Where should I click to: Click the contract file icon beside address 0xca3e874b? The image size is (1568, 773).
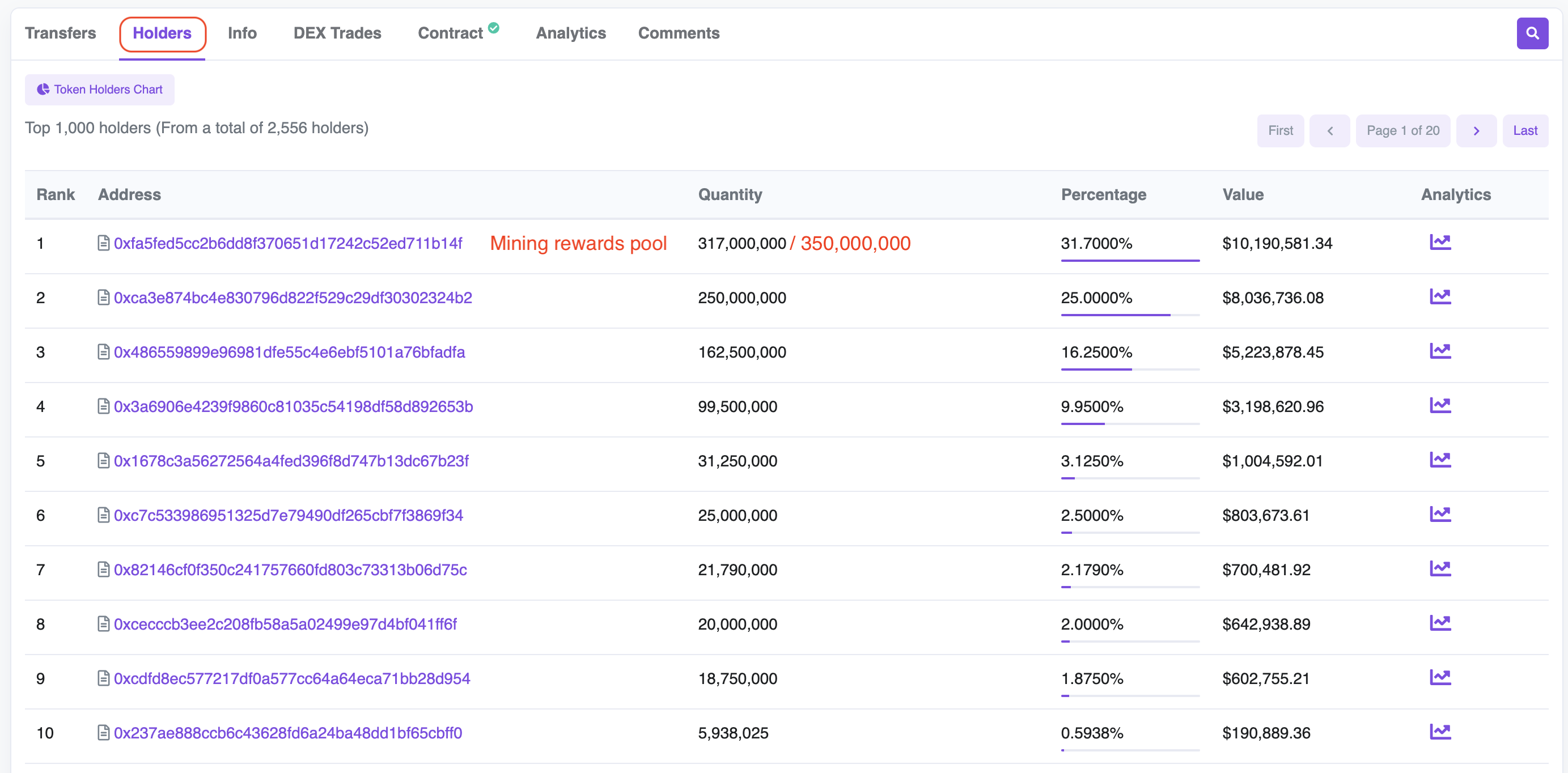(x=104, y=298)
